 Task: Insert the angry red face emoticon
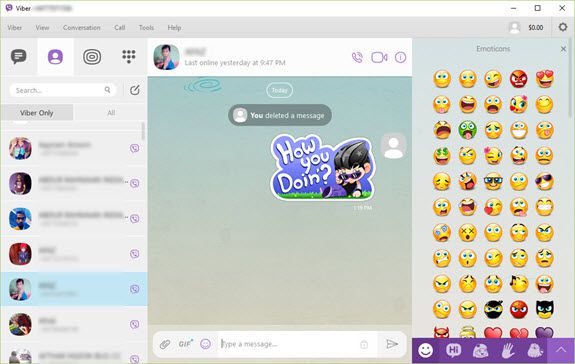pos(519,78)
